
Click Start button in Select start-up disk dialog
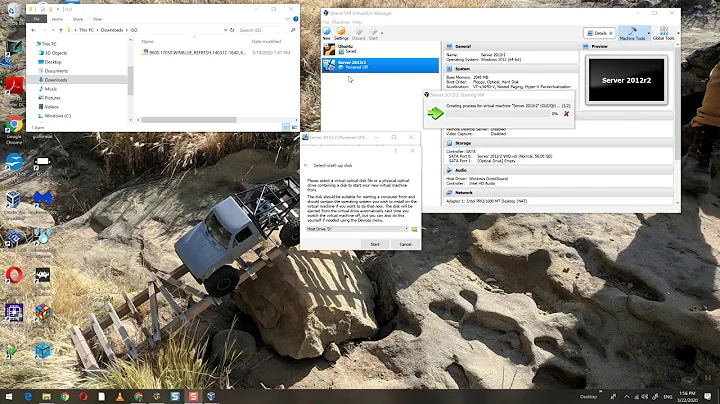pos(375,244)
